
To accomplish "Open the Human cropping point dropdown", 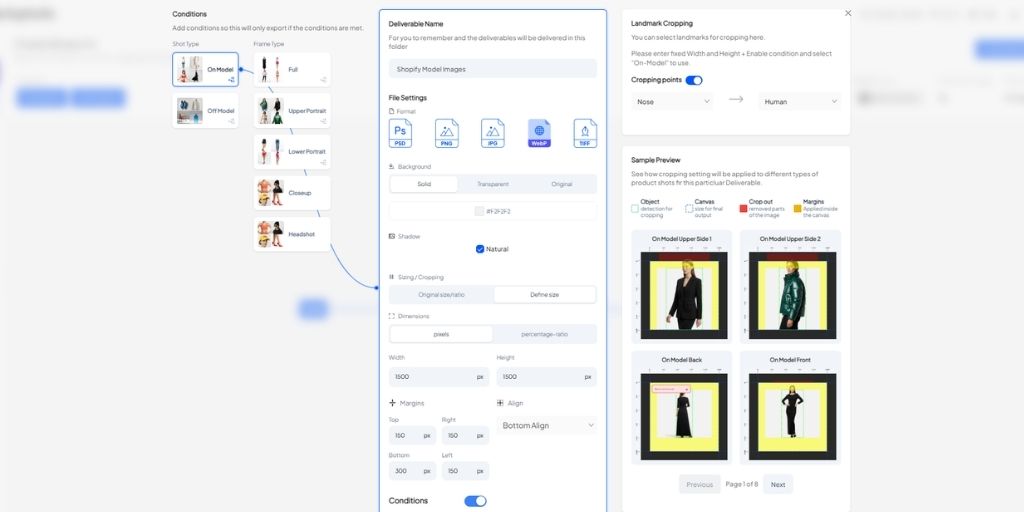I will point(800,101).
